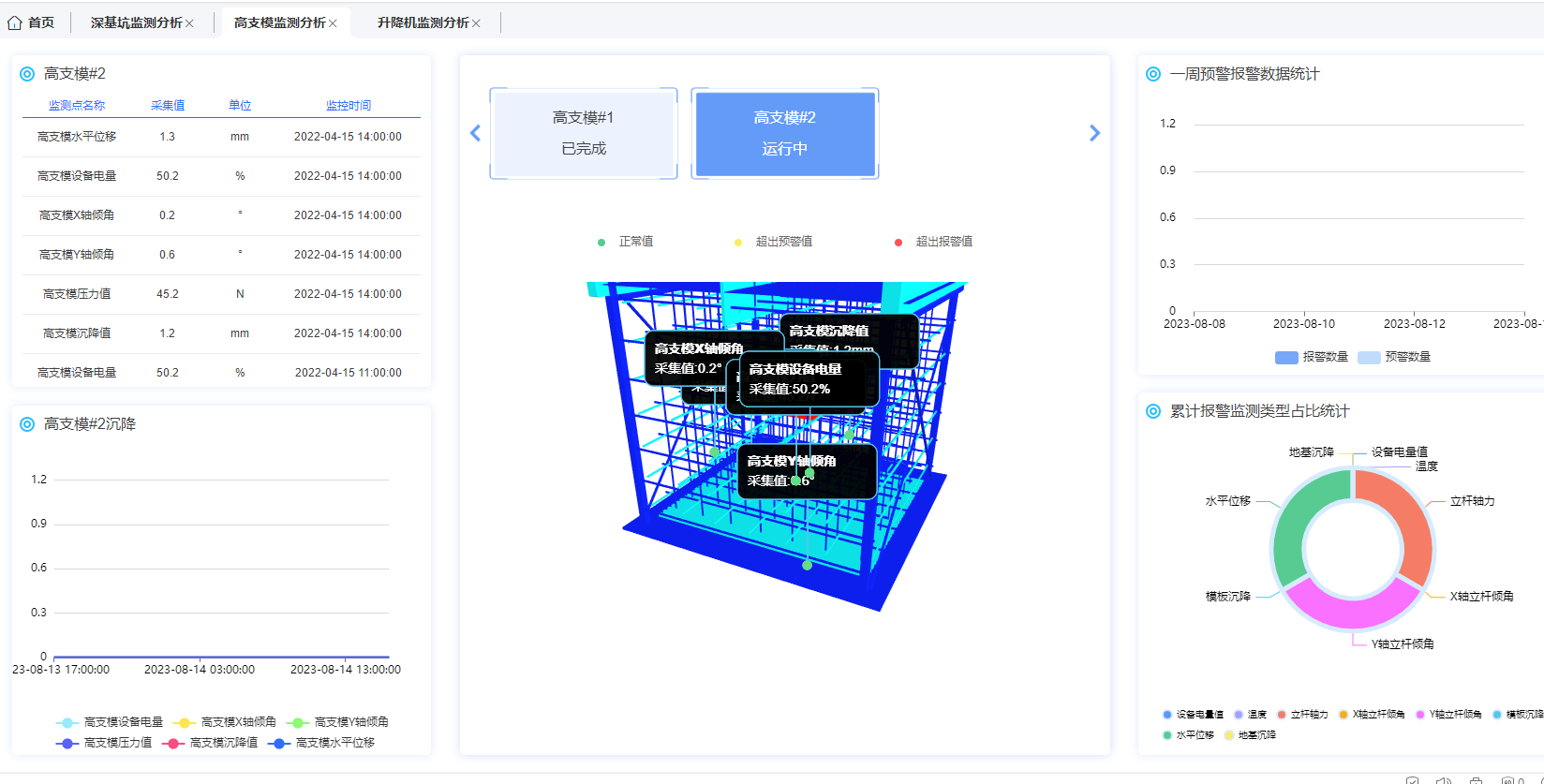The width and height of the screenshot is (1544, 784).
Task: Toggle 水平位移 in the pie chart legend
Action: (1188, 735)
